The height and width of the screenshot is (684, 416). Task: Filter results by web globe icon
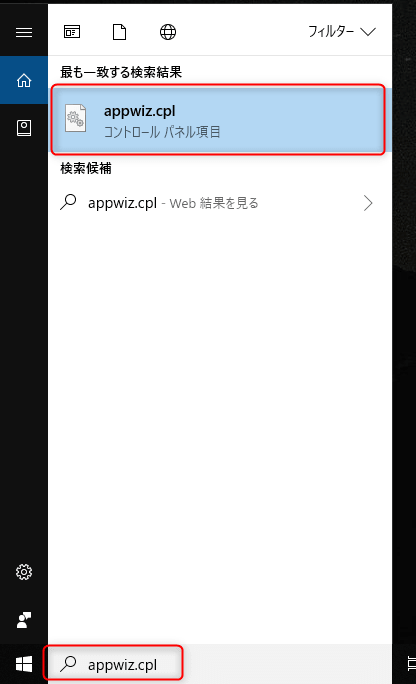coord(168,32)
